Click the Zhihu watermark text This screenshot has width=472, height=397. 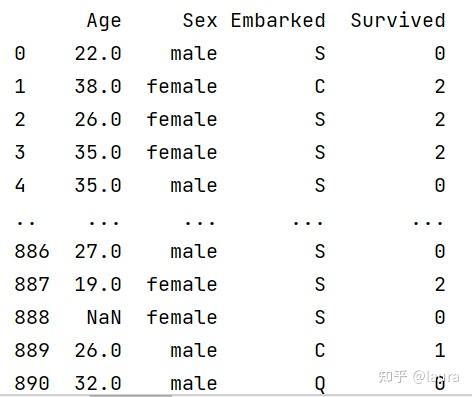(419, 377)
